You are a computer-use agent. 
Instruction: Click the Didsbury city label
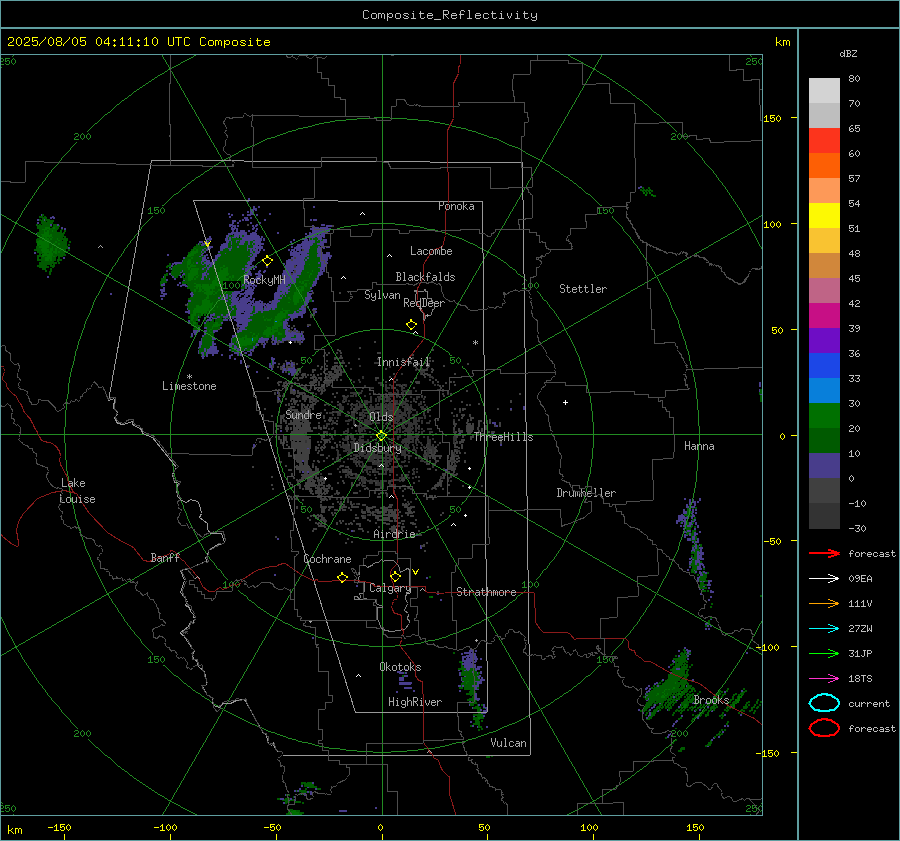(377, 448)
